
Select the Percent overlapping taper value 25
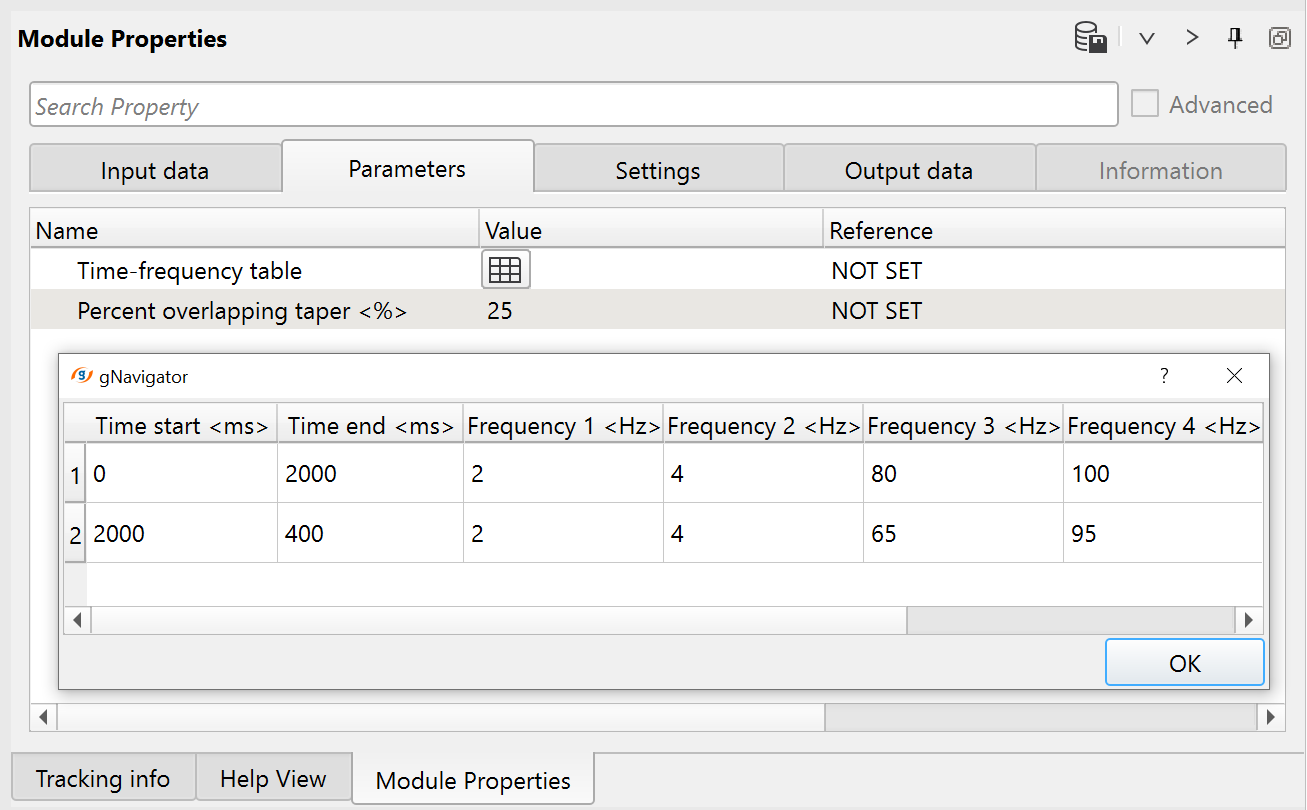tap(500, 311)
